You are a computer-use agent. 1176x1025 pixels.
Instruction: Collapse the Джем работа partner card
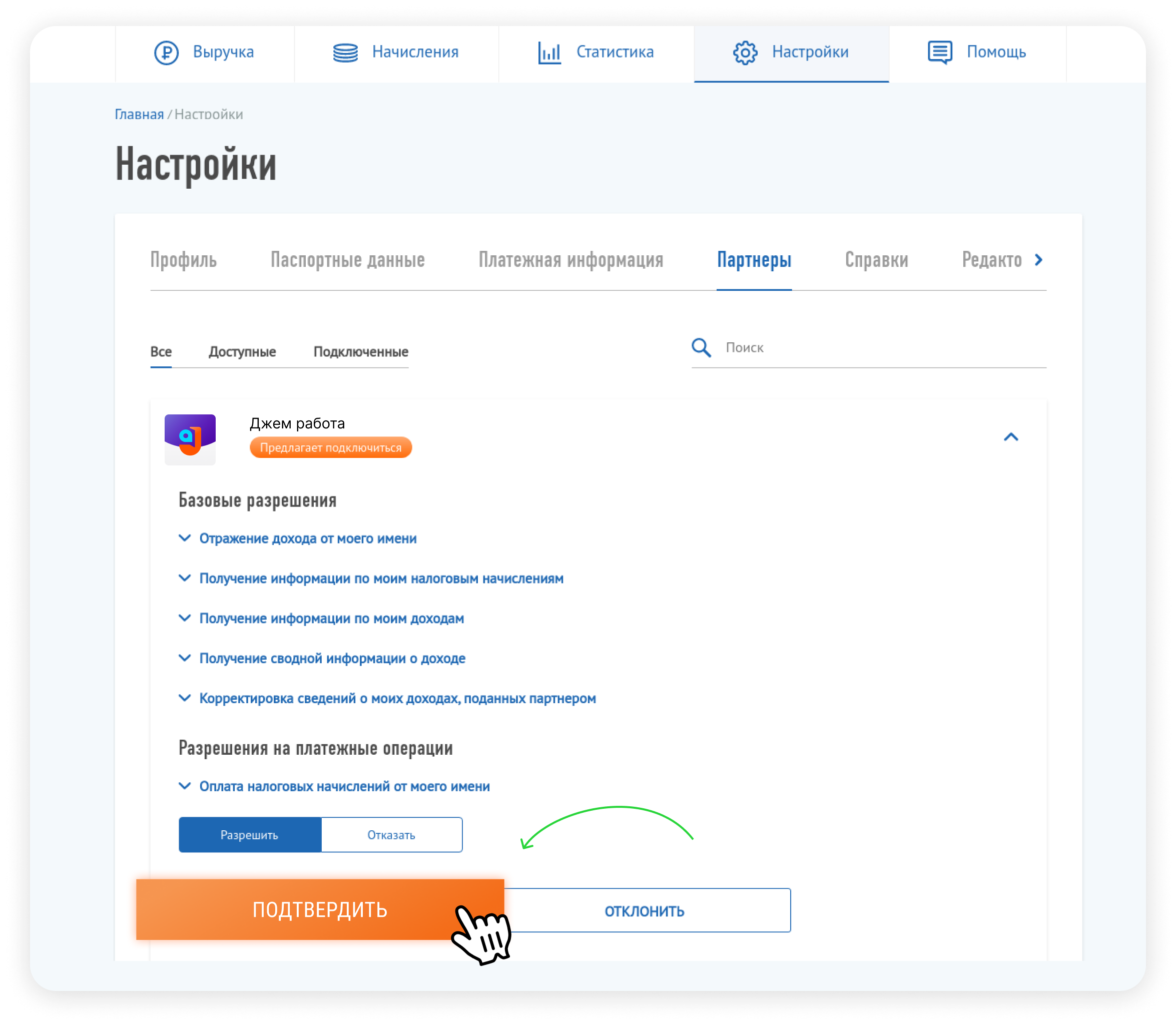point(1011,437)
